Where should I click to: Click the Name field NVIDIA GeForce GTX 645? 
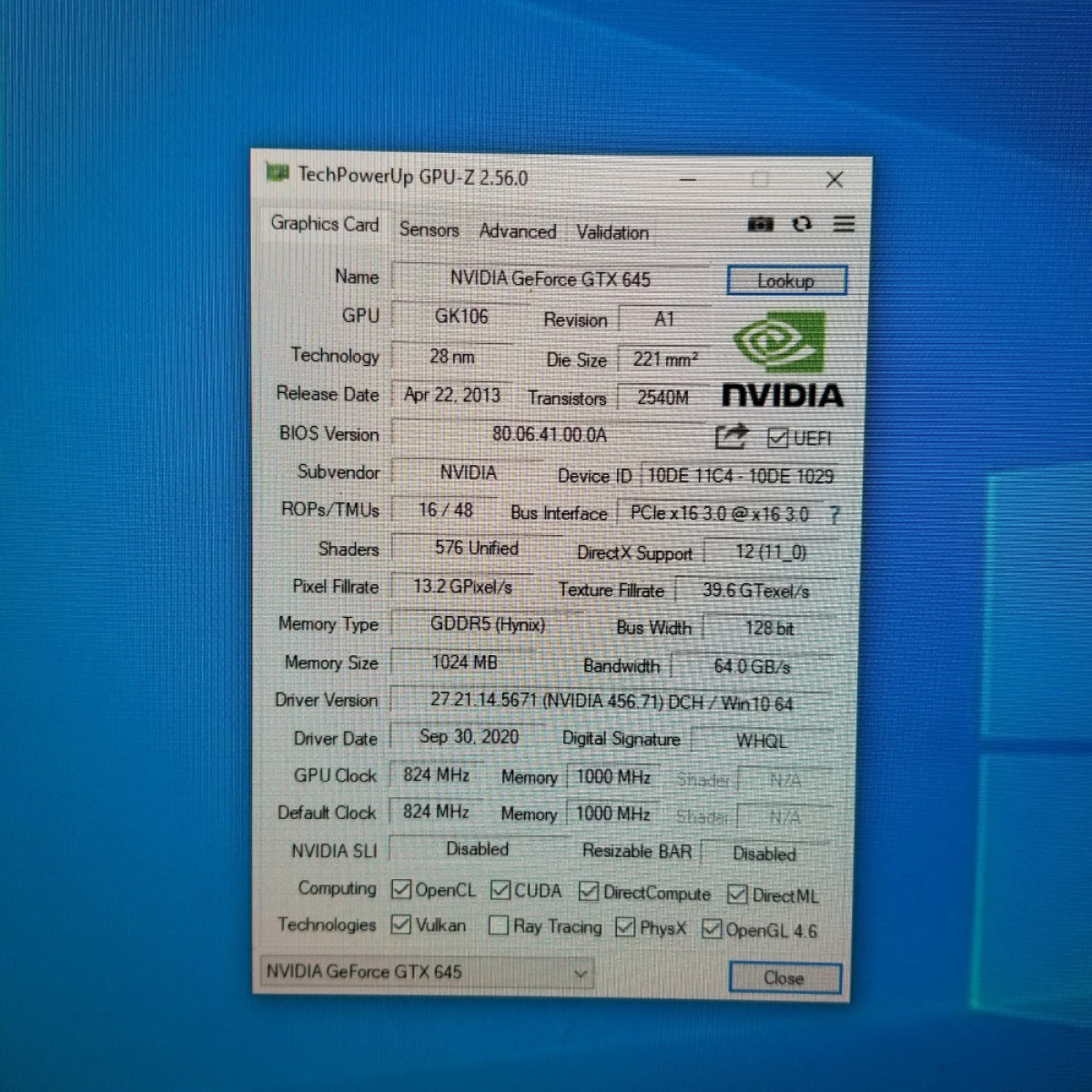(x=551, y=278)
